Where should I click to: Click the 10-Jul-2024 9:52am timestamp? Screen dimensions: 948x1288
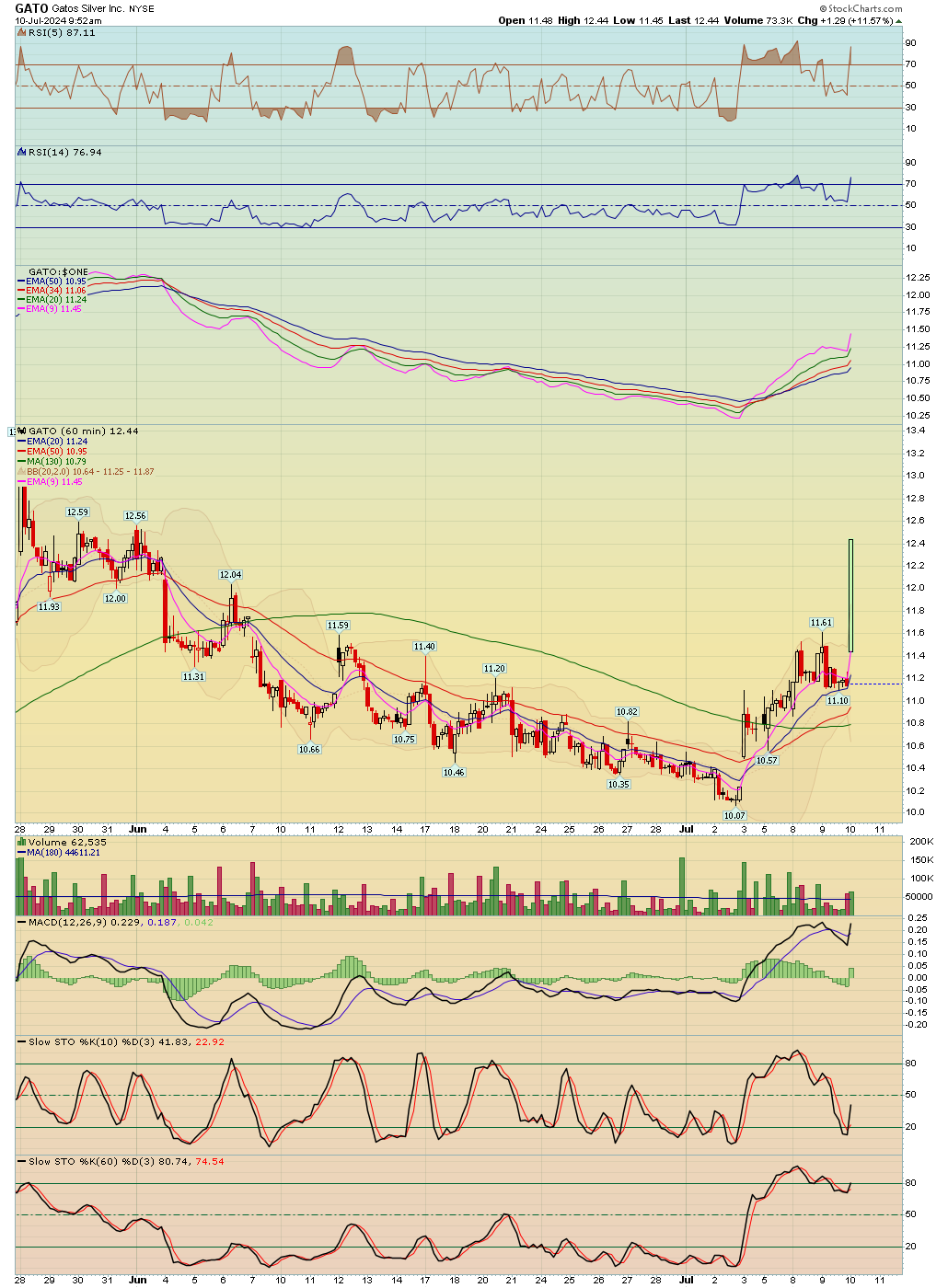pyautogui.click(x=58, y=20)
